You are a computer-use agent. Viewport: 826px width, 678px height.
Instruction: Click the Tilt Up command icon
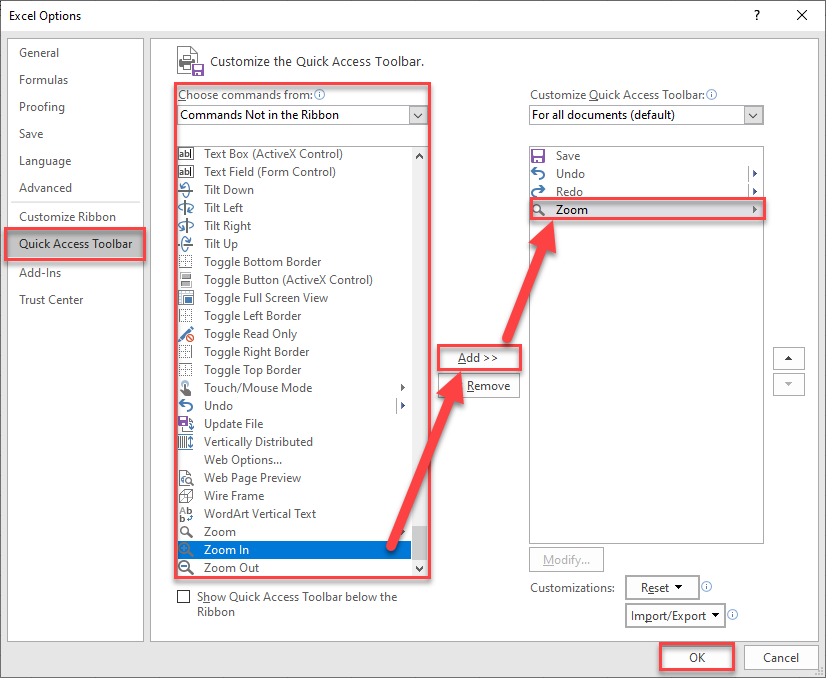[x=186, y=243]
